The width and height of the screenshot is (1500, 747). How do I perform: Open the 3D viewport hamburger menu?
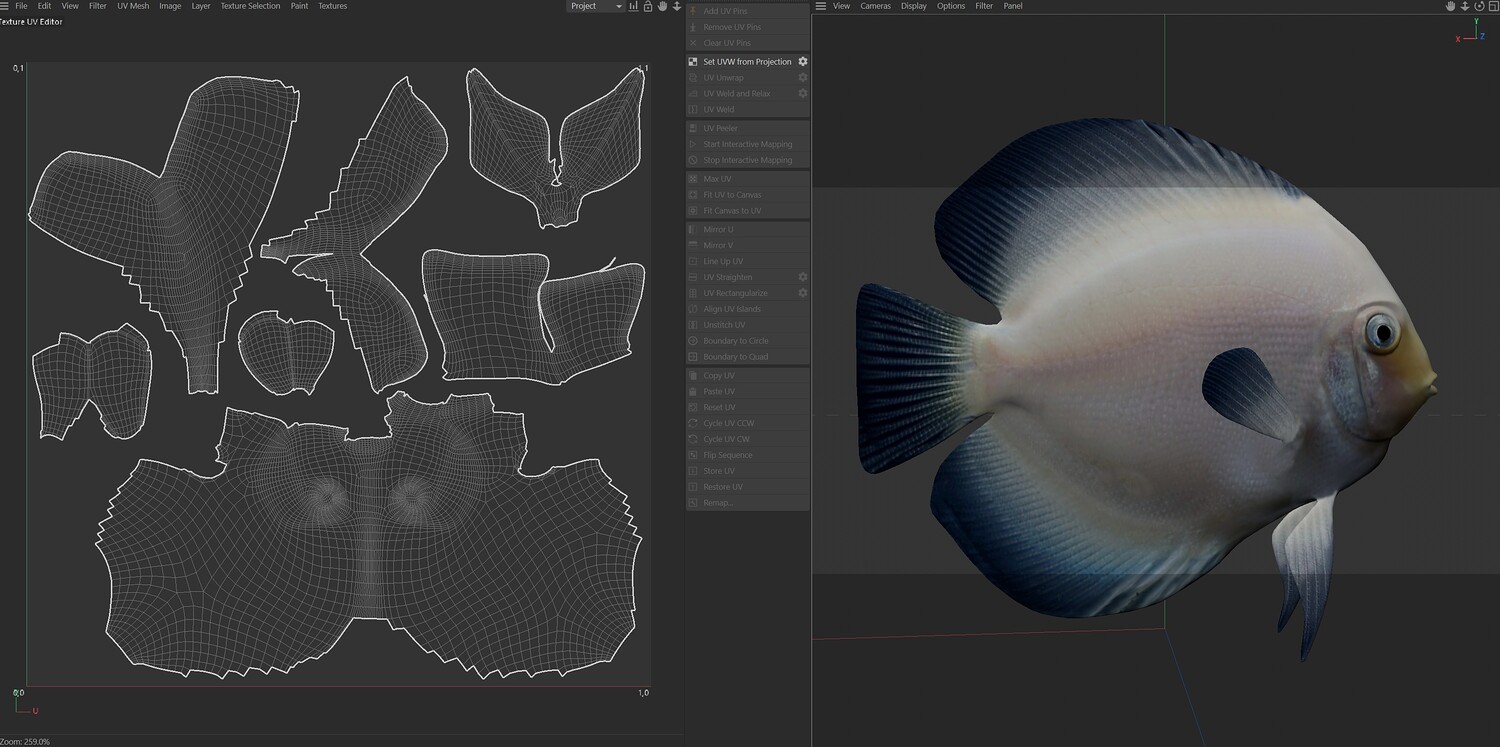tap(821, 6)
